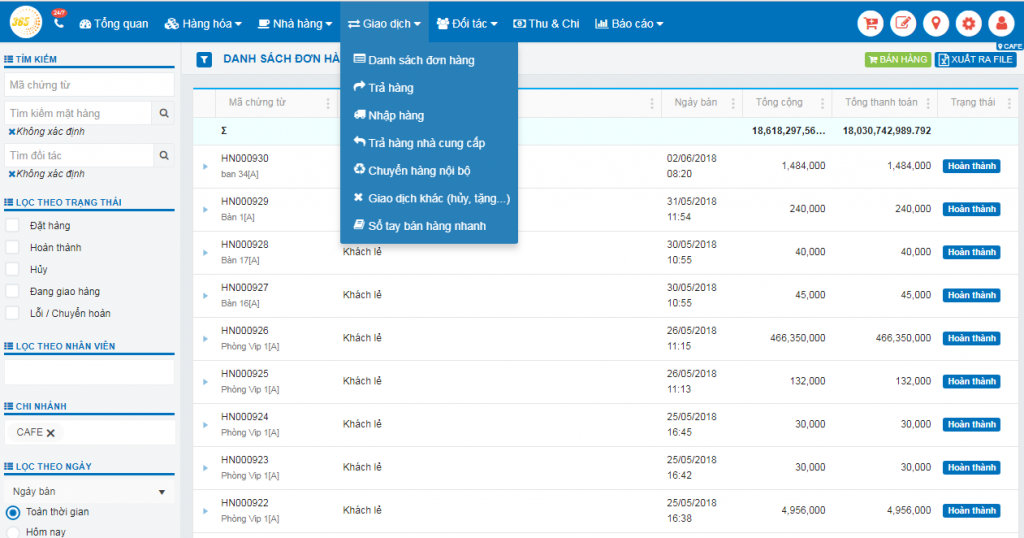Click the Mã chứng từ search field
The image size is (1024, 538).
click(x=89, y=85)
